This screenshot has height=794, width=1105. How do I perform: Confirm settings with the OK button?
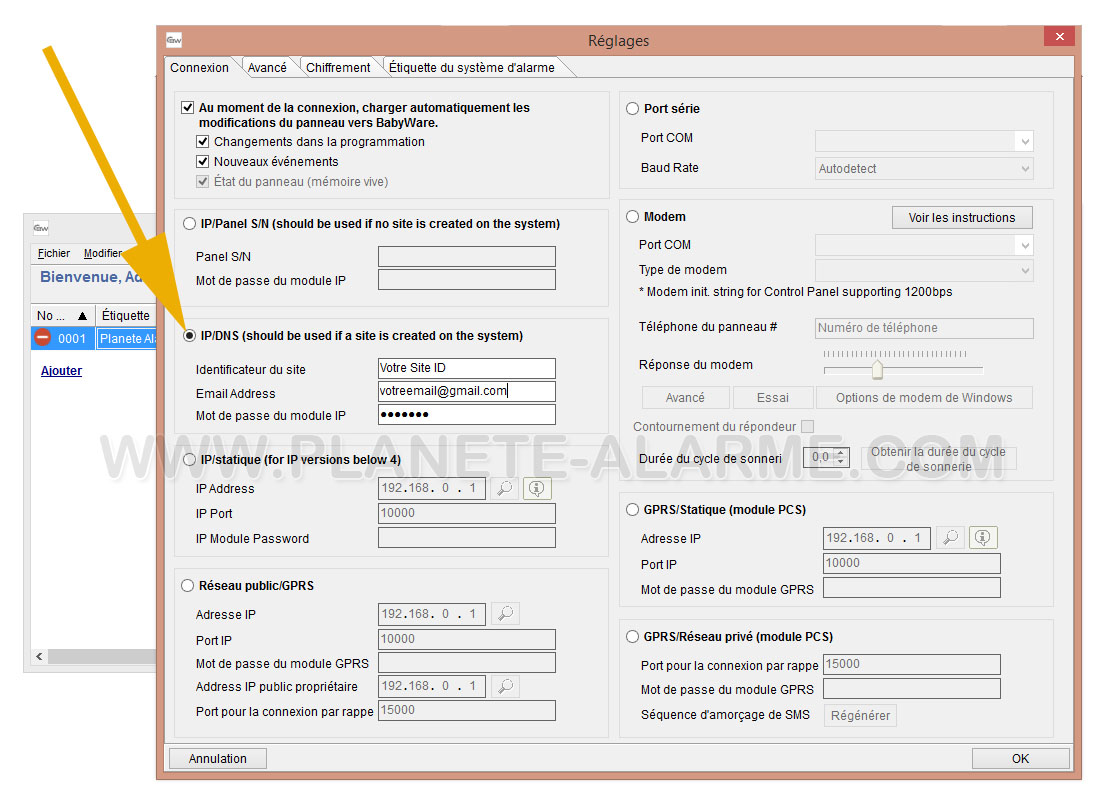[x=1020, y=758]
